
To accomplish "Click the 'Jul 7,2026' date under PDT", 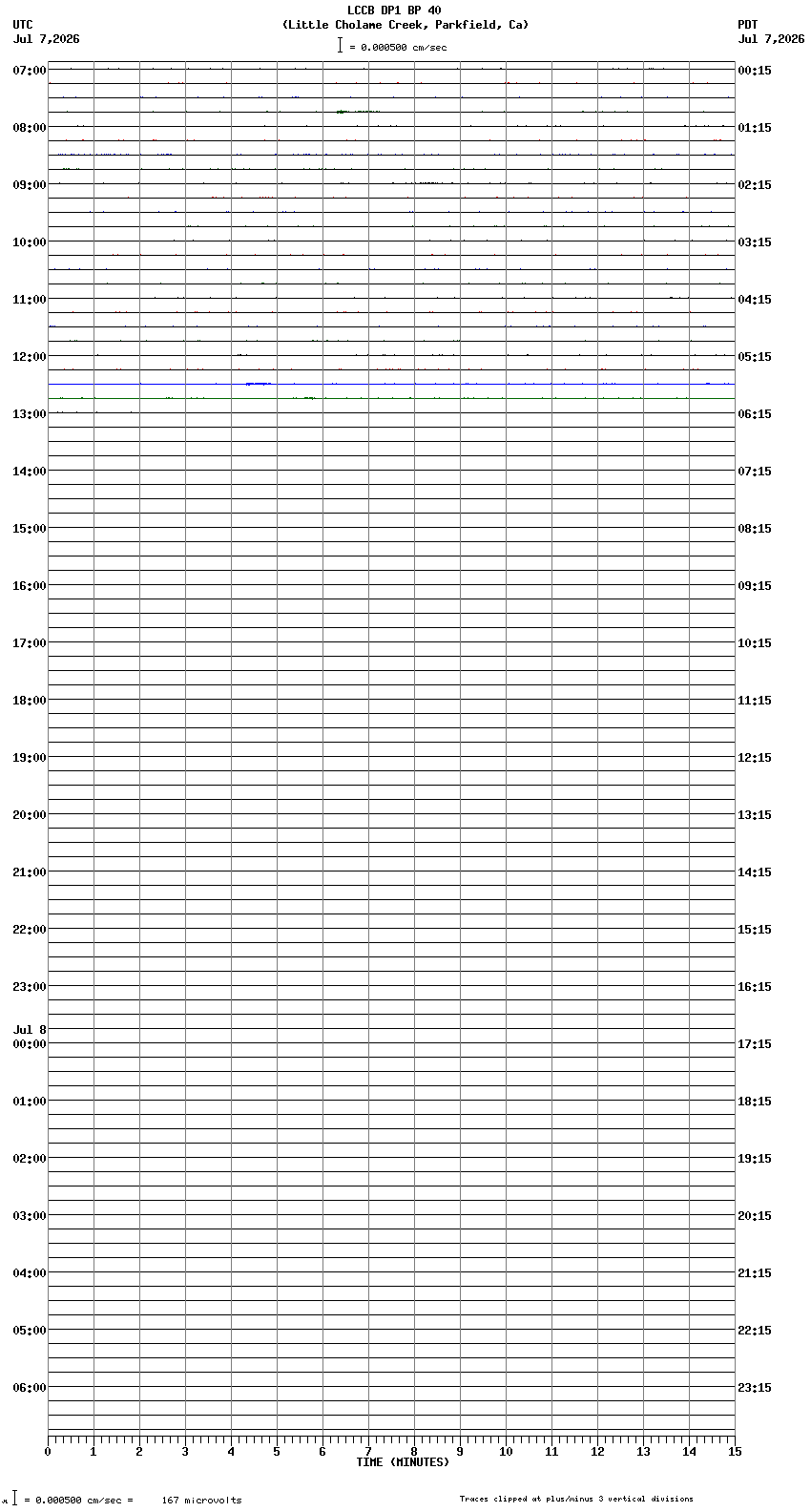I will (771, 39).
